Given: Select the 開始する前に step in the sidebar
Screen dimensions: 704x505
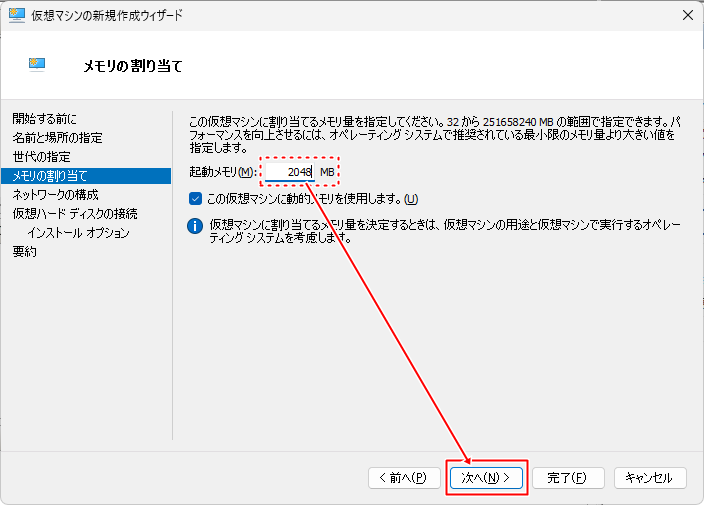Looking at the screenshot, I should 44,119.
